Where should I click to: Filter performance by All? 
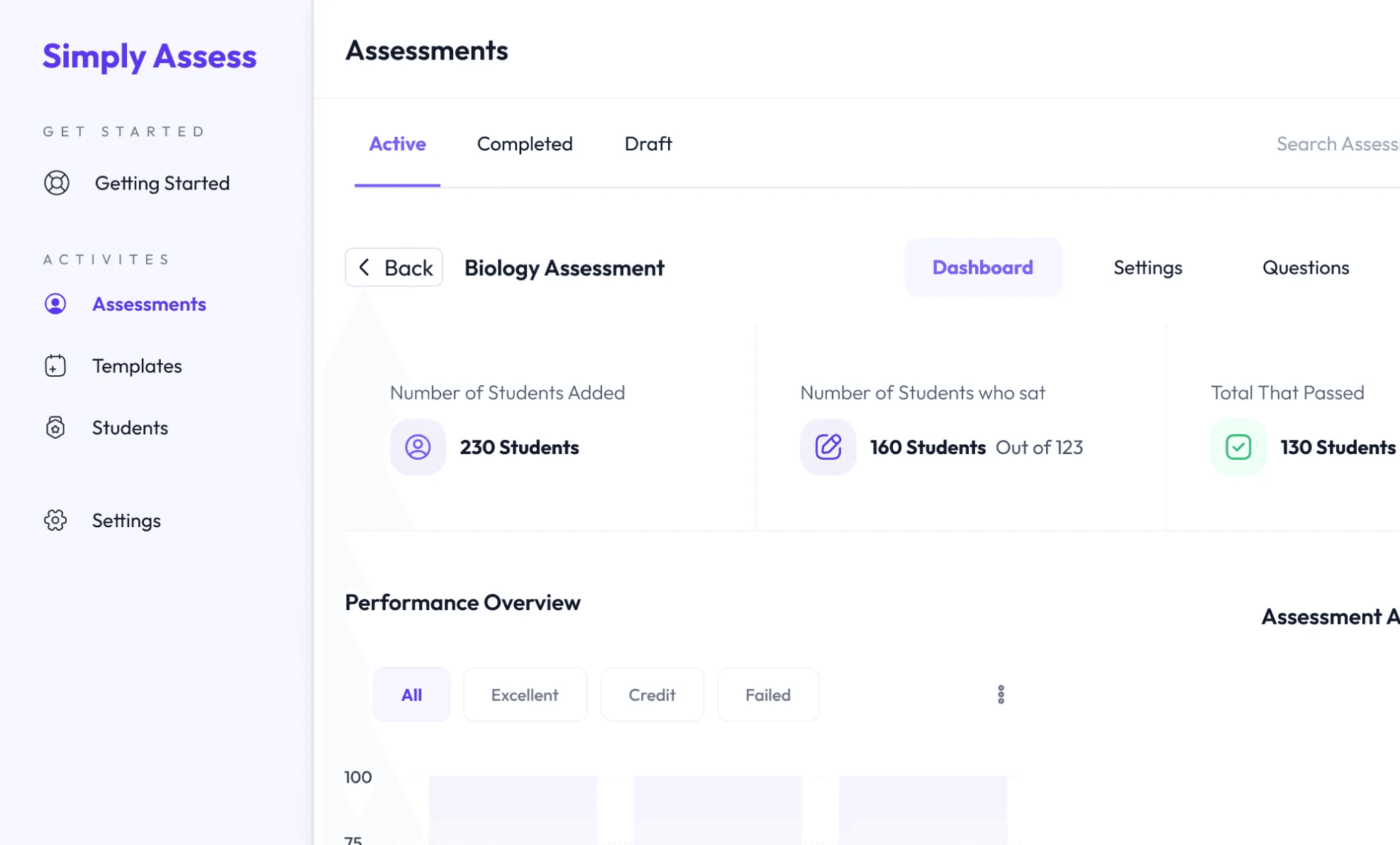[411, 695]
